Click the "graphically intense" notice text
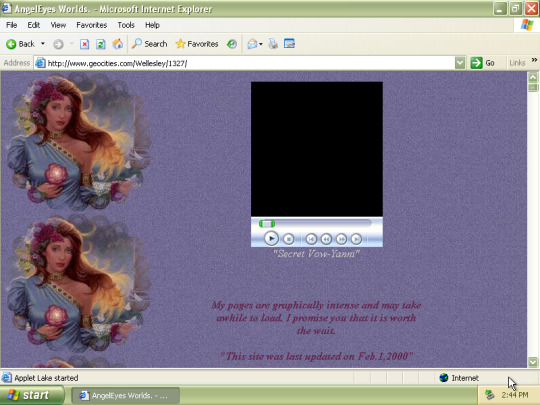 [316, 318]
